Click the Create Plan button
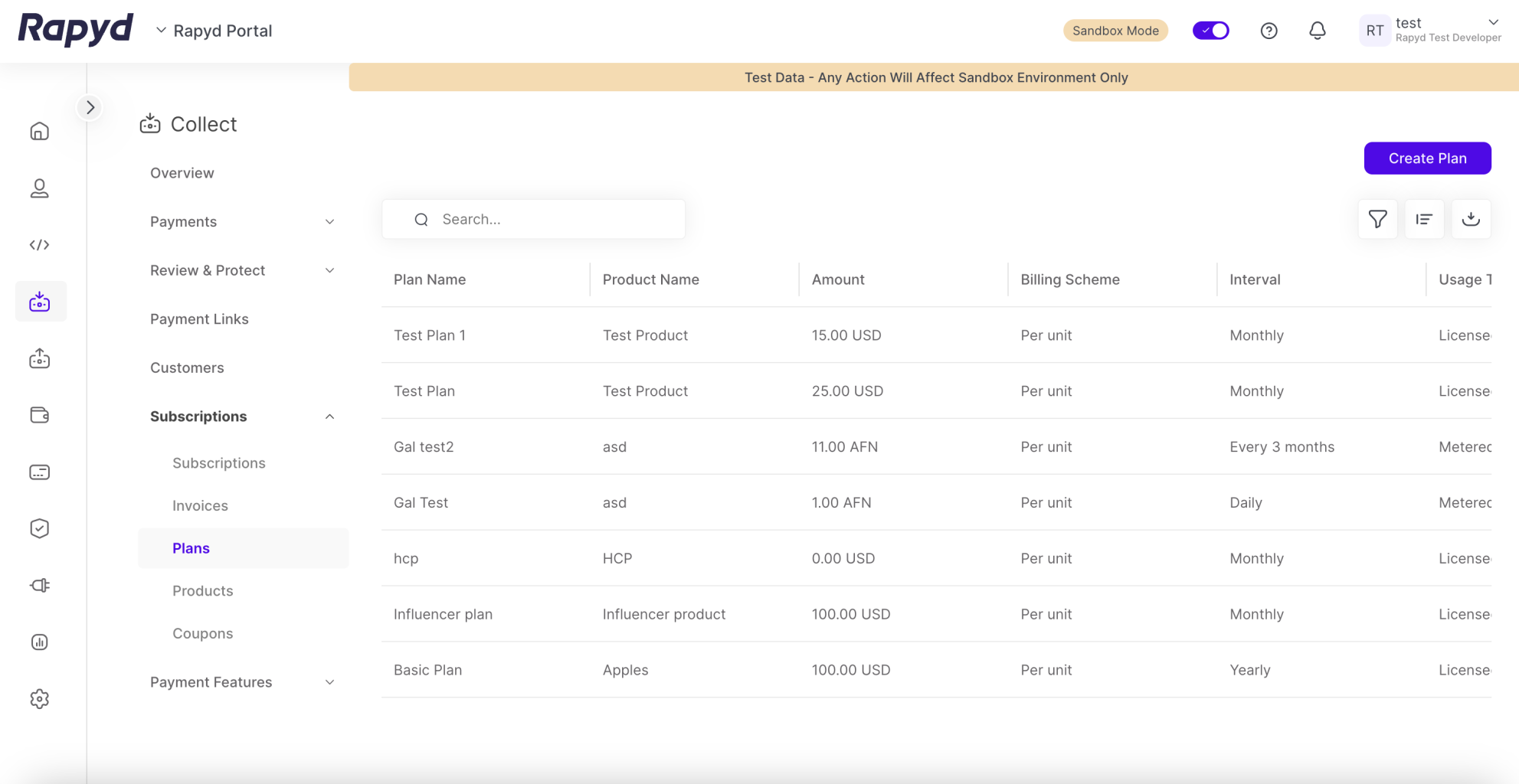This screenshot has width=1519, height=784. click(x=1426, y=158)
